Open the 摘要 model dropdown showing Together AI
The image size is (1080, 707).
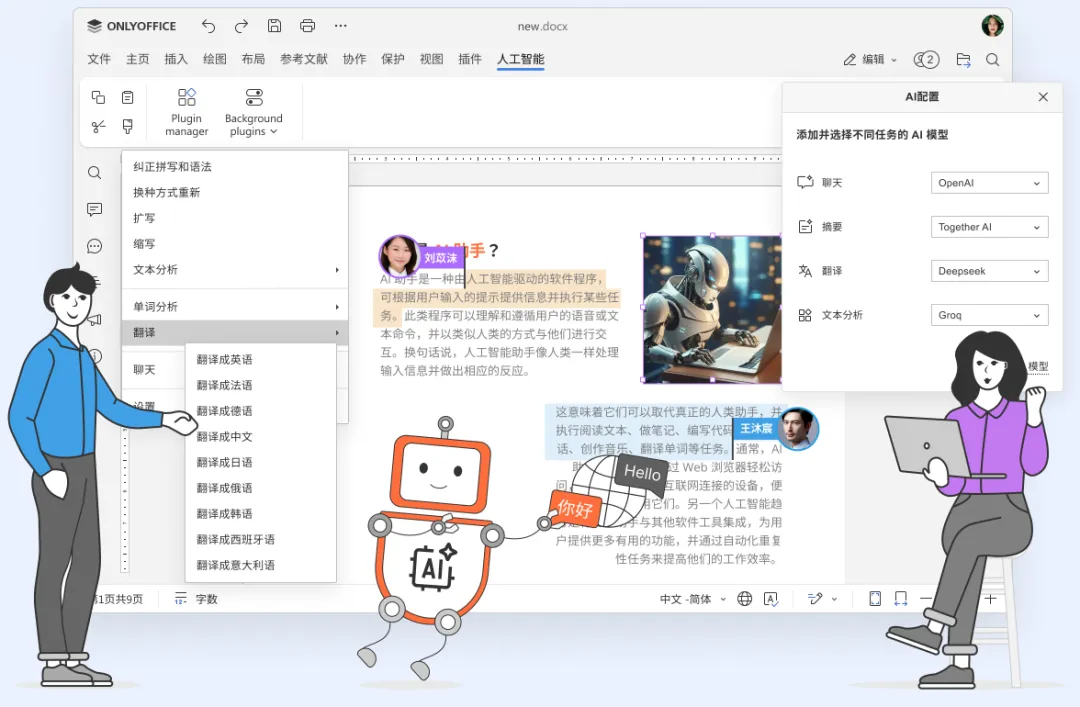tap(989, 227)
